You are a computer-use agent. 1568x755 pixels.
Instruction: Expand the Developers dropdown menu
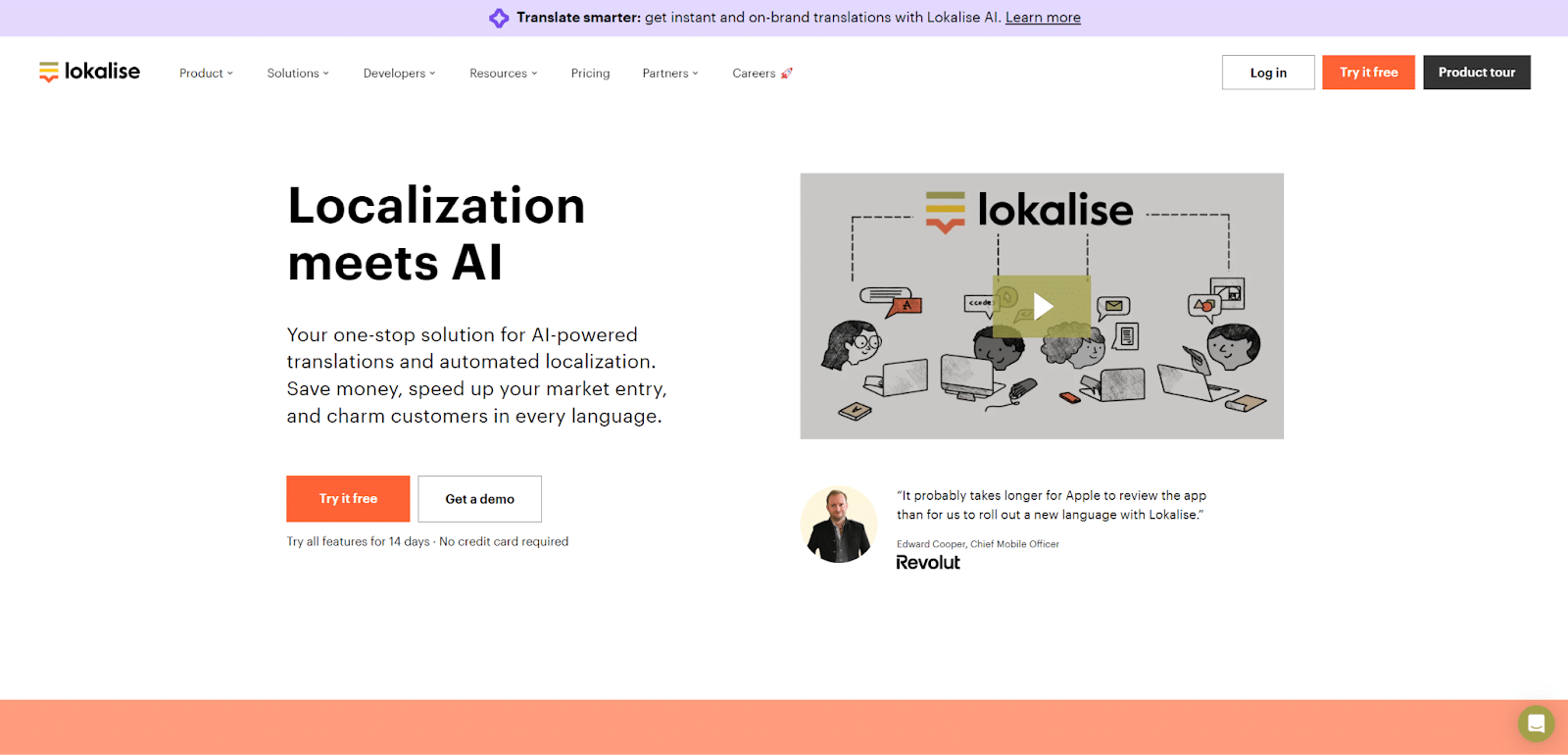point(399,74)
